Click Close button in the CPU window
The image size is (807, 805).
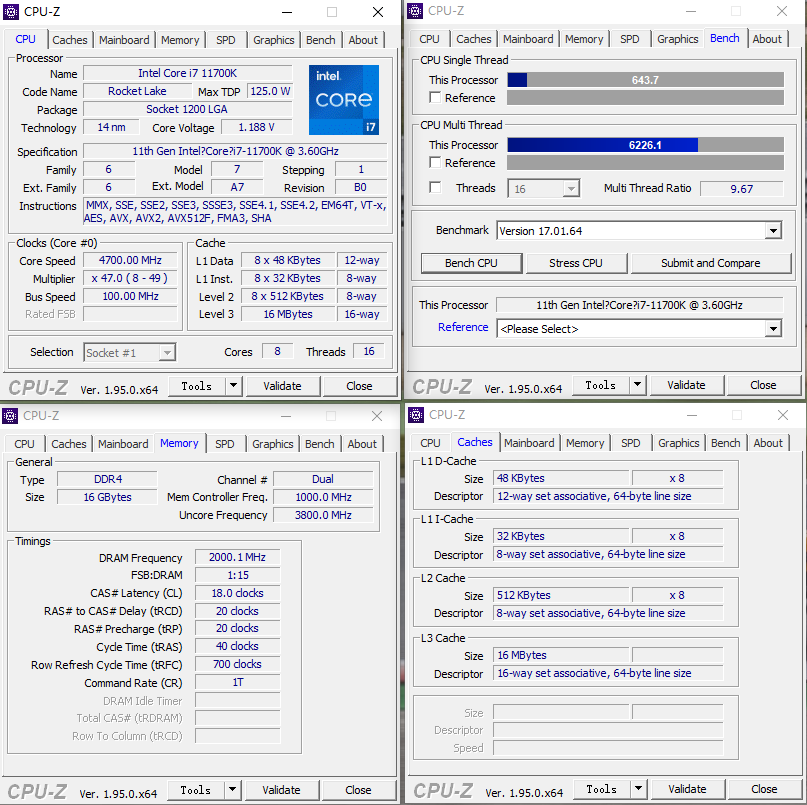point(359,386)
